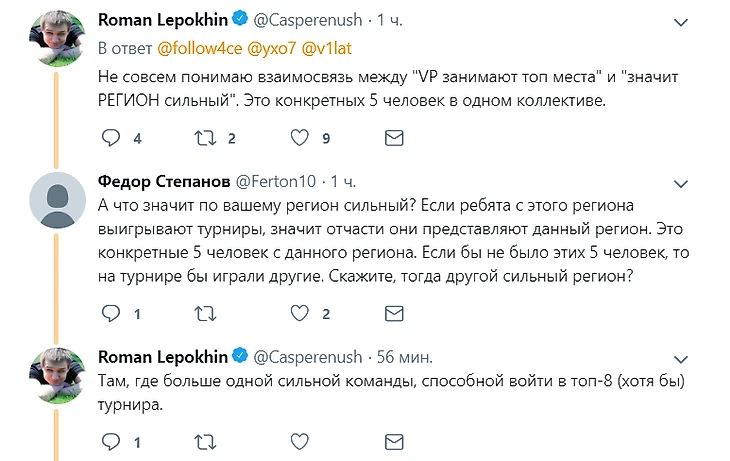Click Федор Степанов's gray default avatar
Viewport: 730px width, 461px height.
58,200
